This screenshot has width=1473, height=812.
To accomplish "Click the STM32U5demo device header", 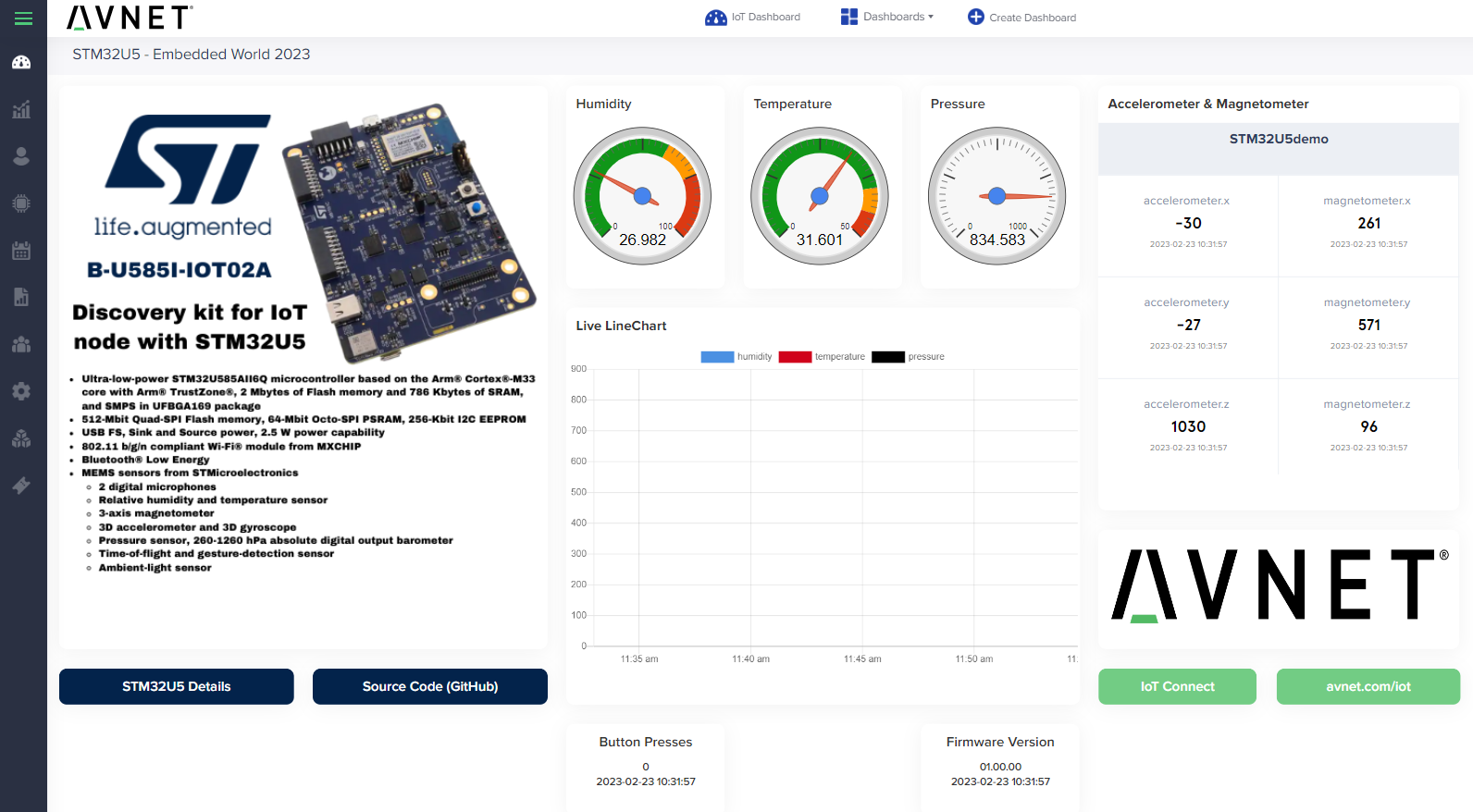I will point(1279,139).
